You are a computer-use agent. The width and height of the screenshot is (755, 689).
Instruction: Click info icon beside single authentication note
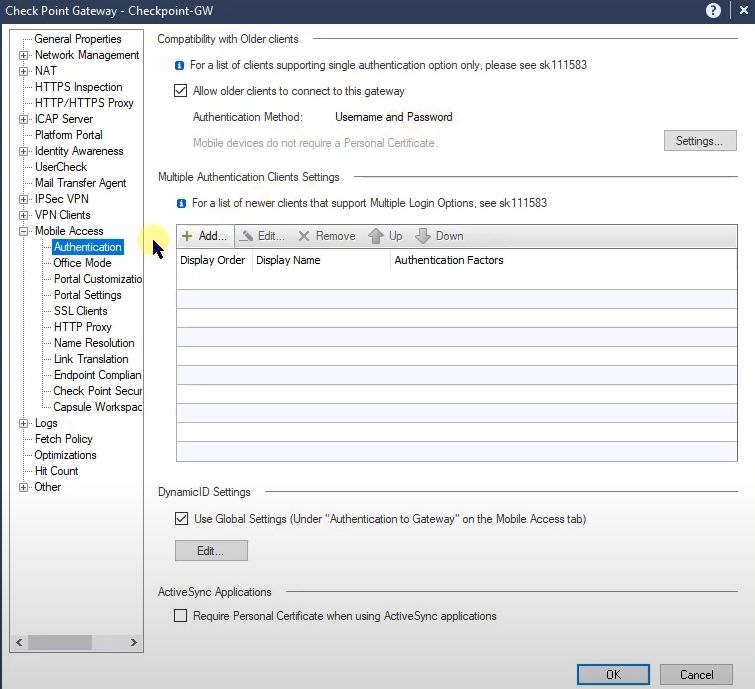179,65
